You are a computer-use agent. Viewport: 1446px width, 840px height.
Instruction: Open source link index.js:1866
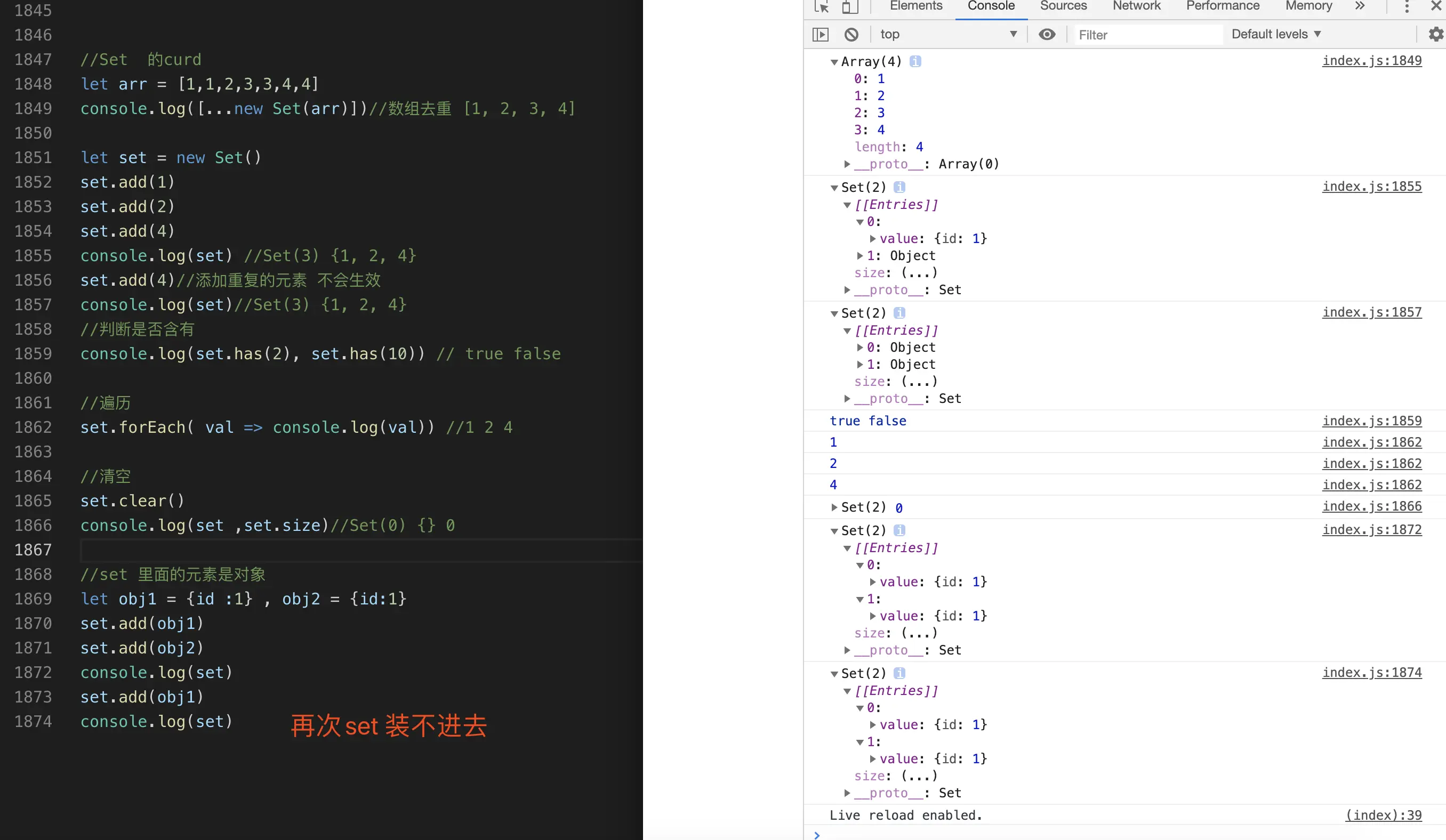click(1371, 506)
